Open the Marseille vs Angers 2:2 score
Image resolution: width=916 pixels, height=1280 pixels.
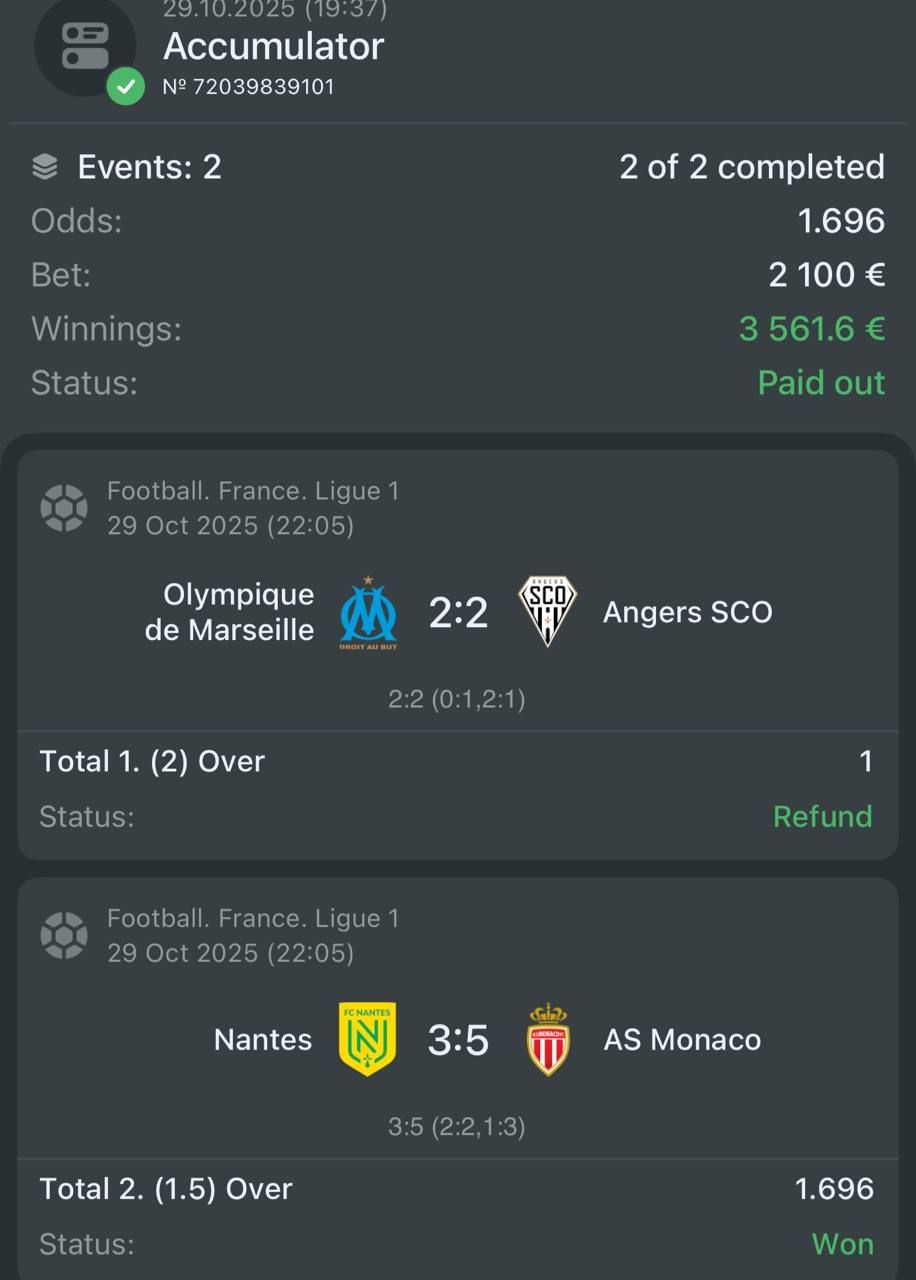[458, 613]
